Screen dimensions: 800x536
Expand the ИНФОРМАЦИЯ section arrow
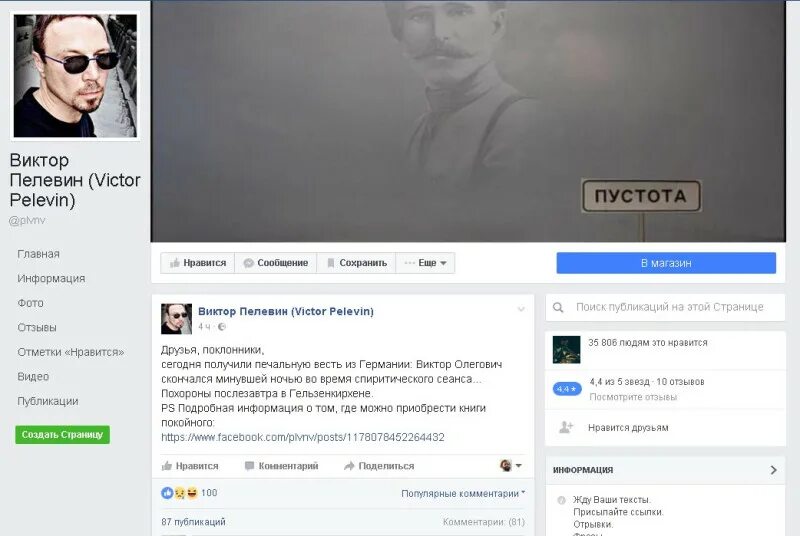pyautogui.click(x=773, y=470)
